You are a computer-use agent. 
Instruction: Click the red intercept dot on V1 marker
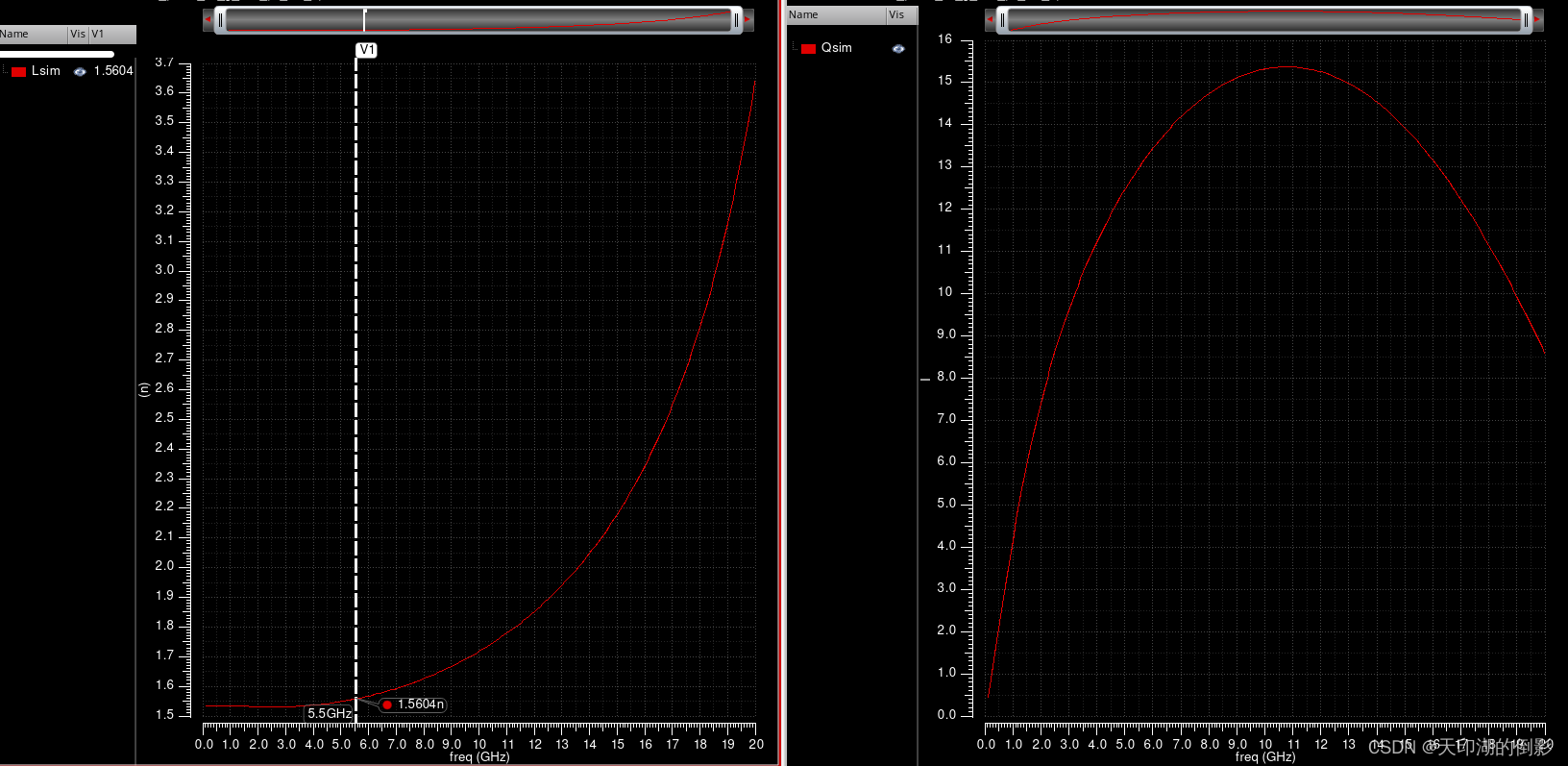(x=386, y=704)
